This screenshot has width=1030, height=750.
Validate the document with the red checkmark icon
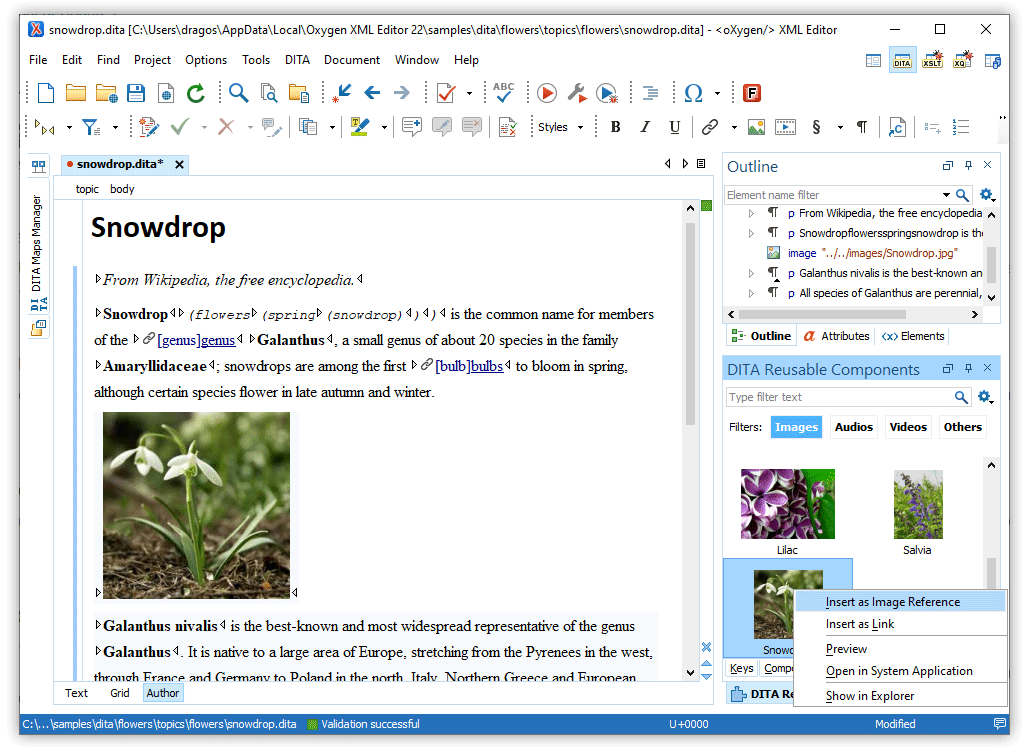point(446,93)
